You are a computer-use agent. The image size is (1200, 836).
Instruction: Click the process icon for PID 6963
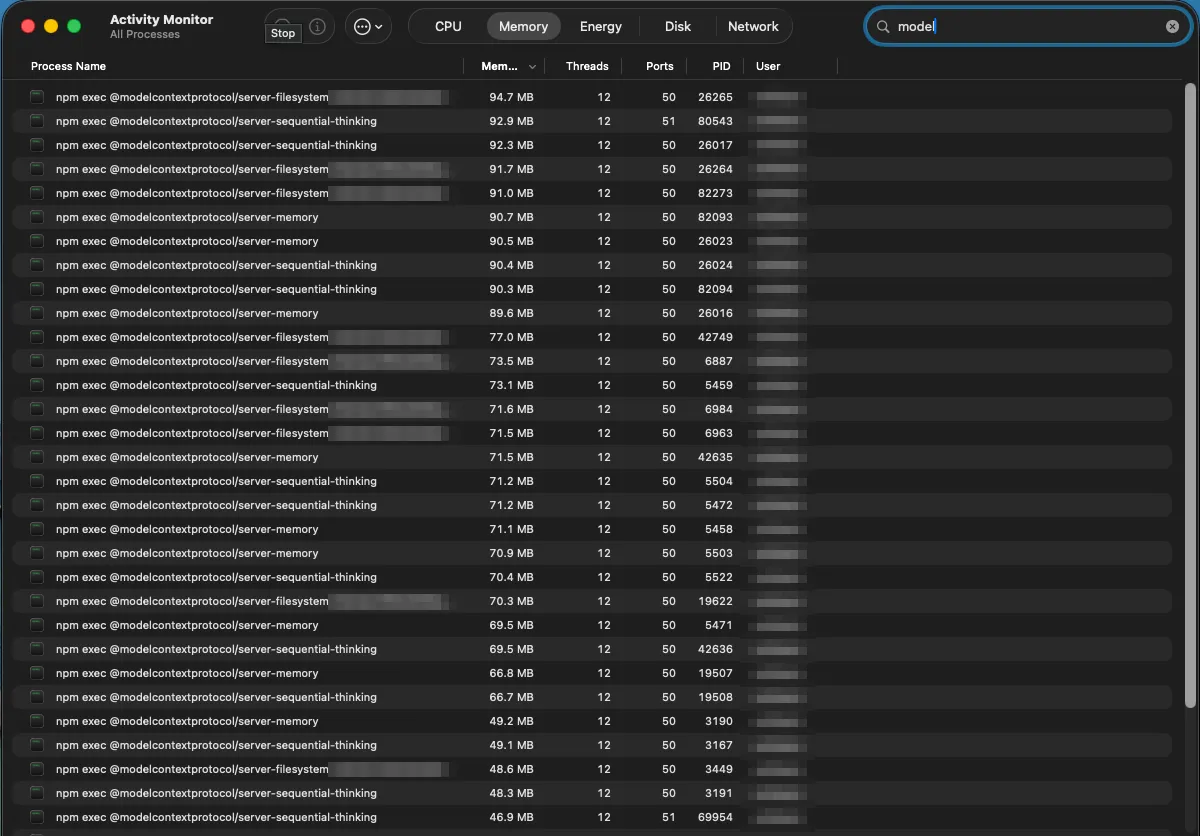[x=37, y=433]
